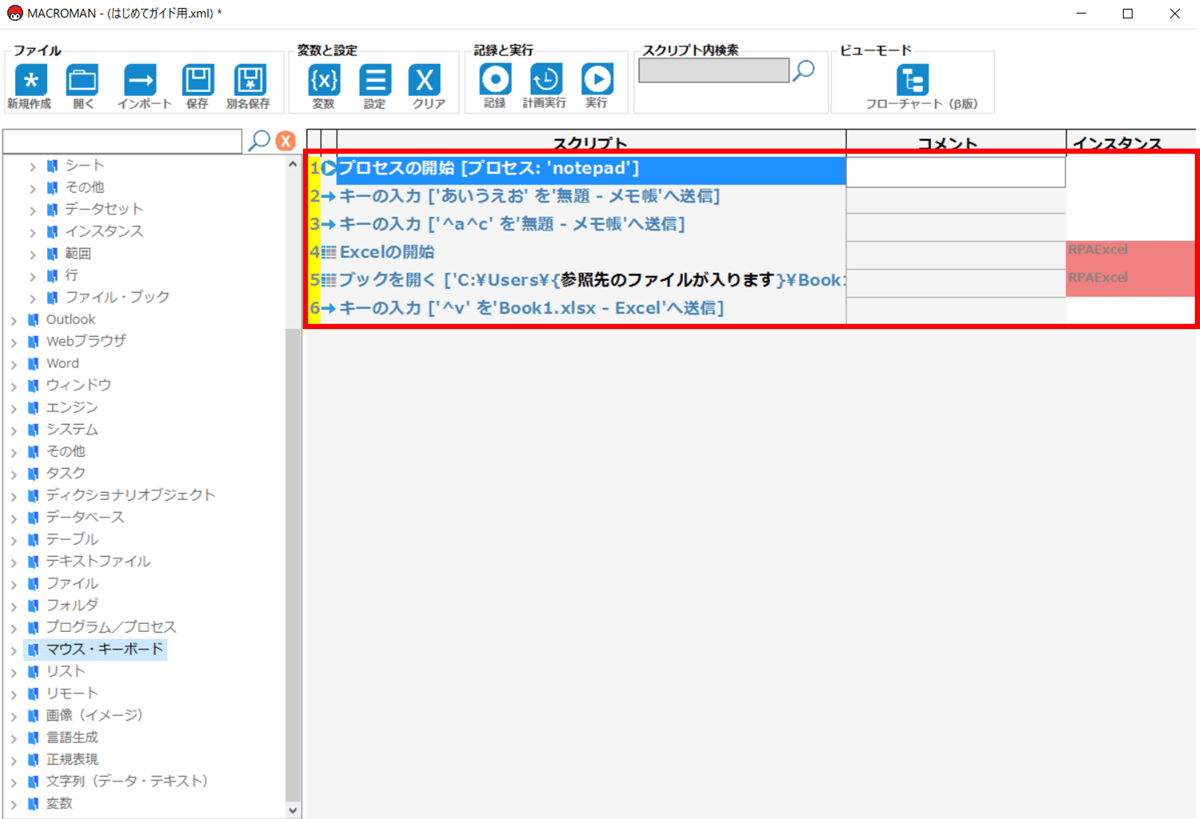Click the 開く (open) folder icon
This screenshot has height=819, width=1200.
[x=82, y=81]
